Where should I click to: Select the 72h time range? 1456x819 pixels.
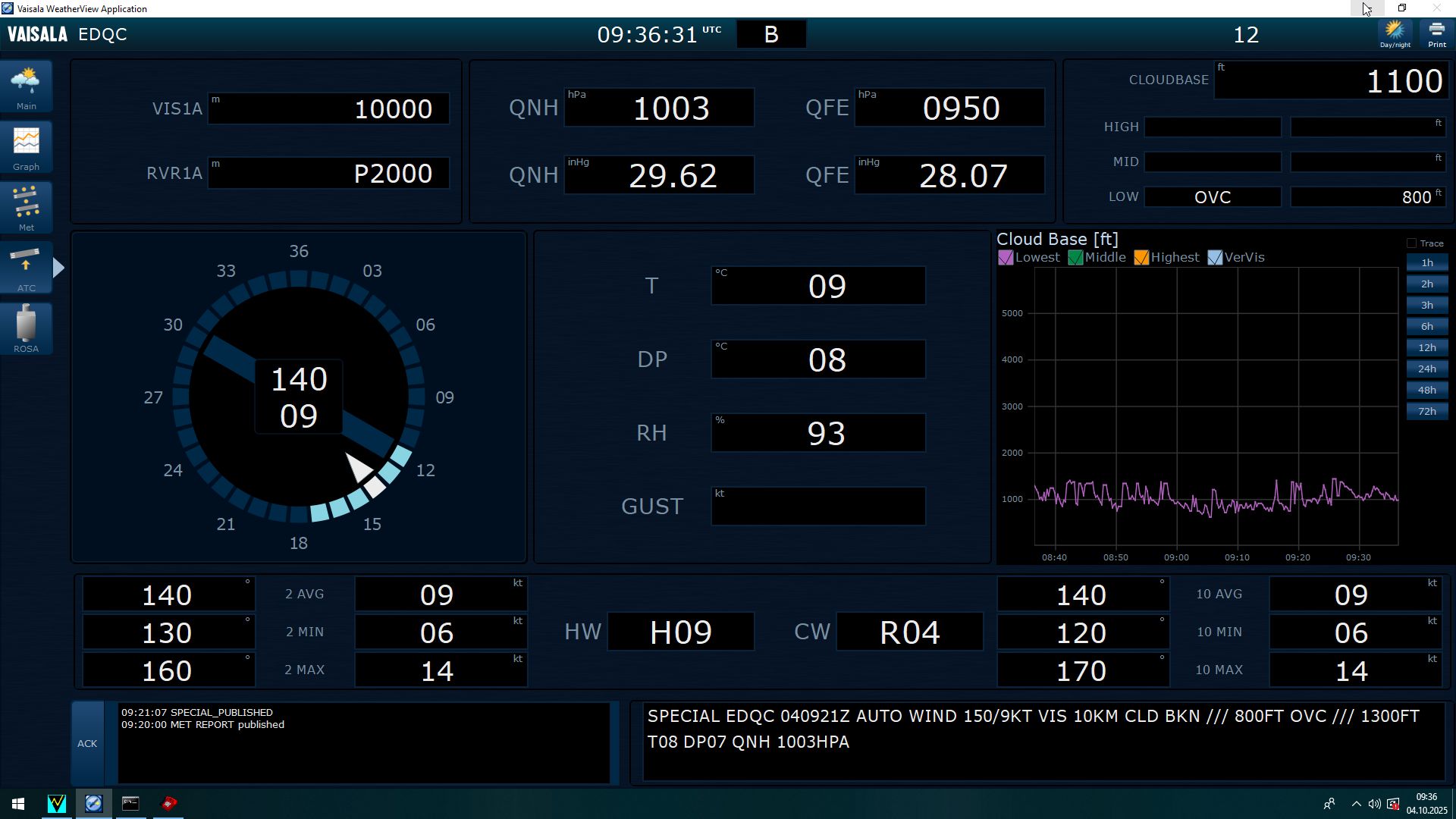pyautogui.click(x=1426, y=411)
